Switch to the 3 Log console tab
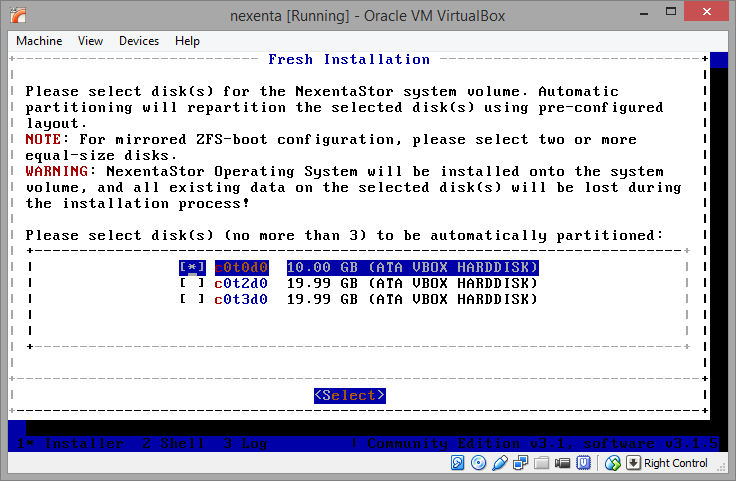The image size is (736, 481). point(245,443)
